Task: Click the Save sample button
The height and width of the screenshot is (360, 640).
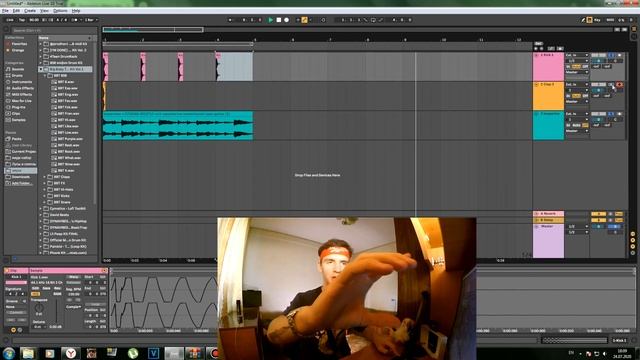Action: 47,289
